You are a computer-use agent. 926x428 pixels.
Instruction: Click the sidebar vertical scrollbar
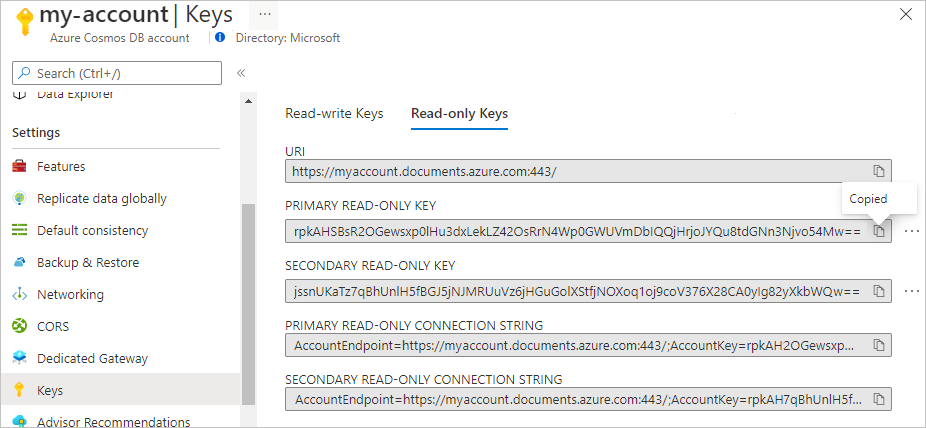point(248,300)
